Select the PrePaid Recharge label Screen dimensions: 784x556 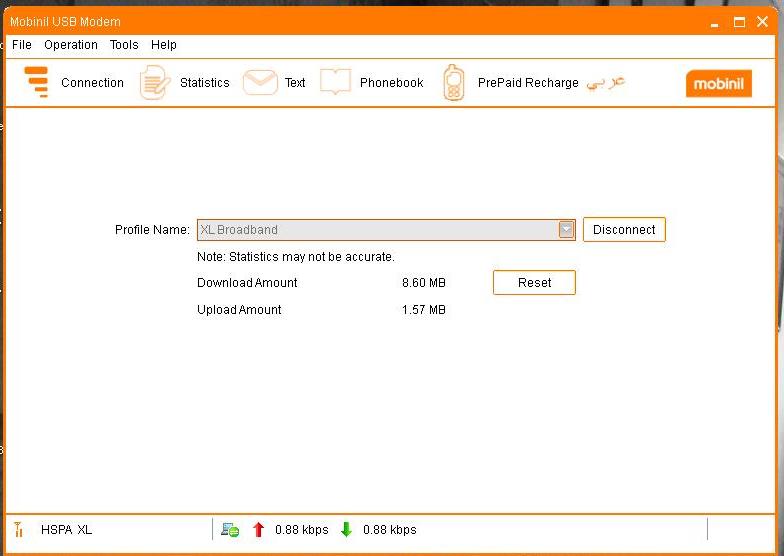click(528, 82)
